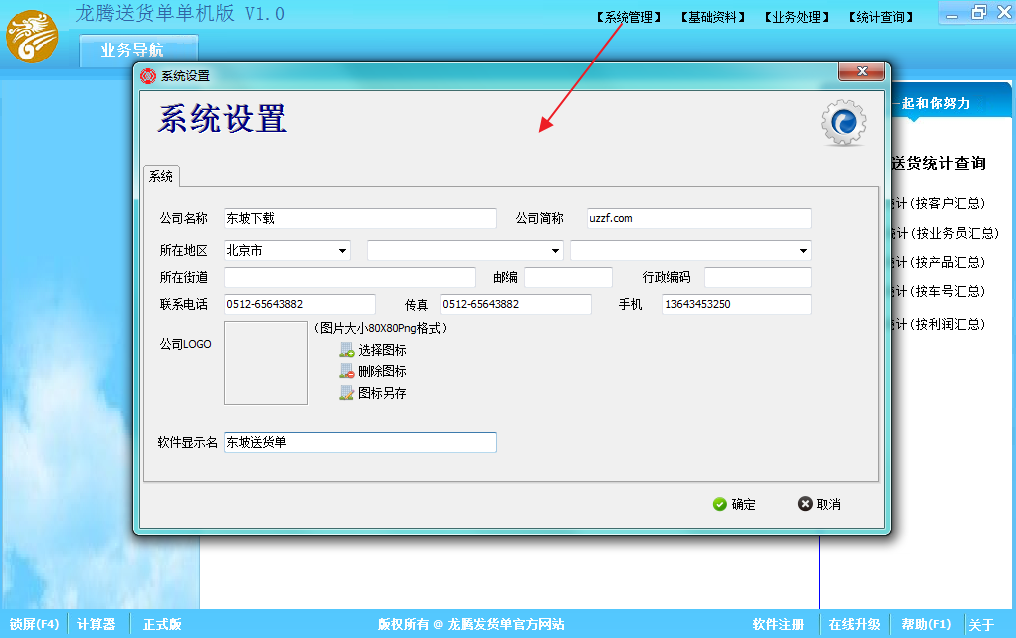Viewport: 1016px width, 638px height.
Task: Expand the second region dropdown (city)
Action: coord(555,251)
